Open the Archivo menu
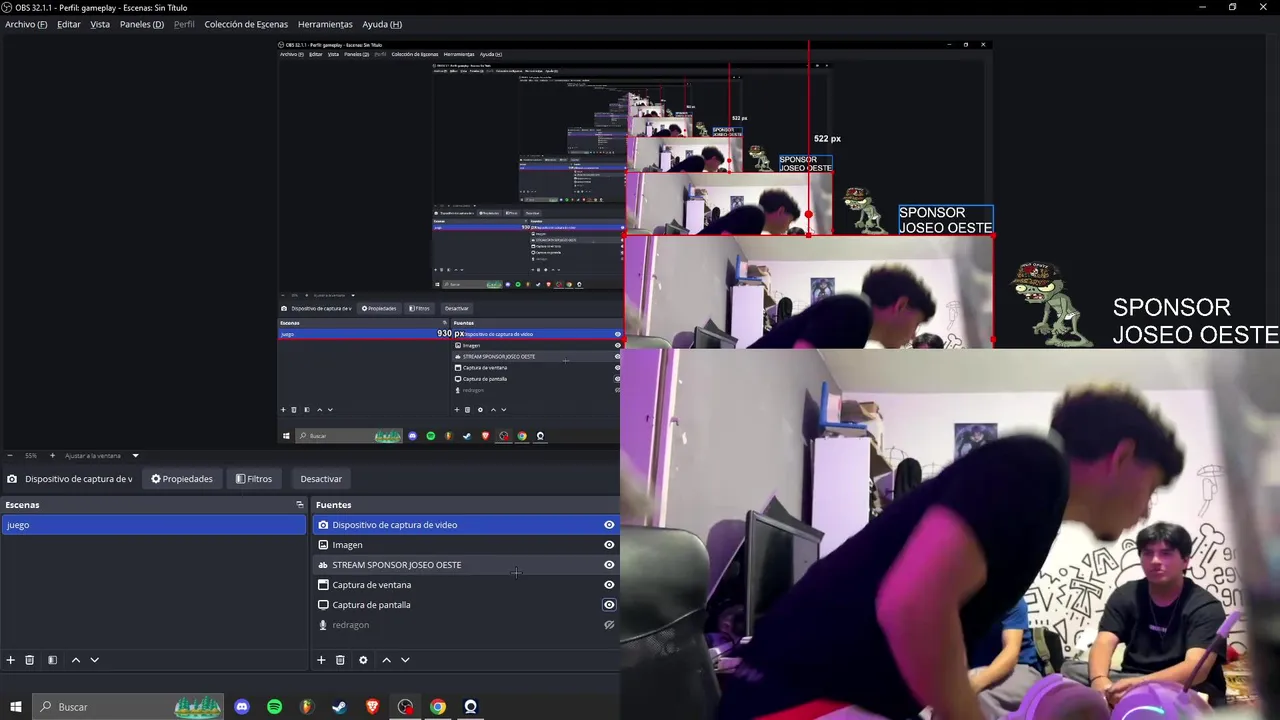The height and width of the screenshot is (720, 1280). (26, 24)
